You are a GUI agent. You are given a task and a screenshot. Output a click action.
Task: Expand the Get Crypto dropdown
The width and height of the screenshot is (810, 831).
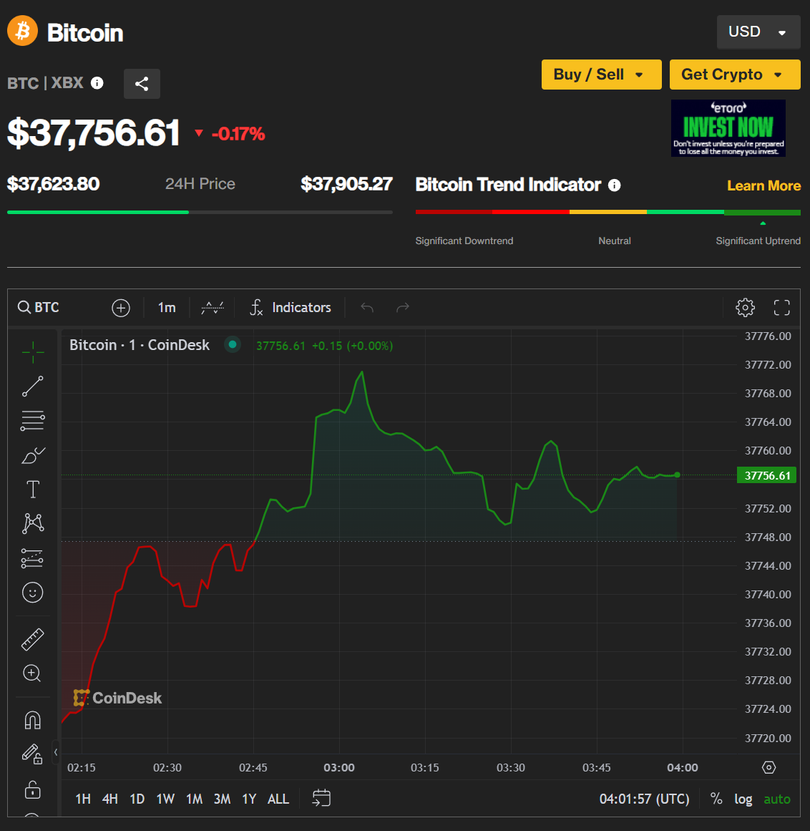coord(734,74)
